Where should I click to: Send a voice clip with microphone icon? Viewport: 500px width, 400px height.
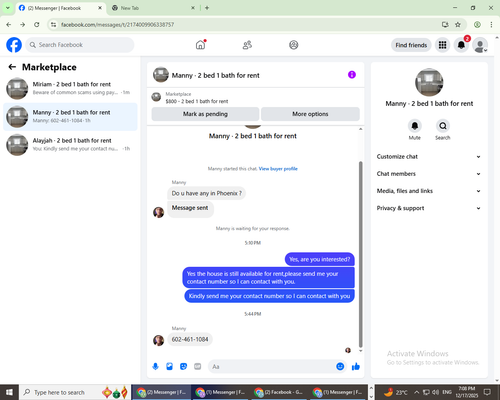click(155, 367)
